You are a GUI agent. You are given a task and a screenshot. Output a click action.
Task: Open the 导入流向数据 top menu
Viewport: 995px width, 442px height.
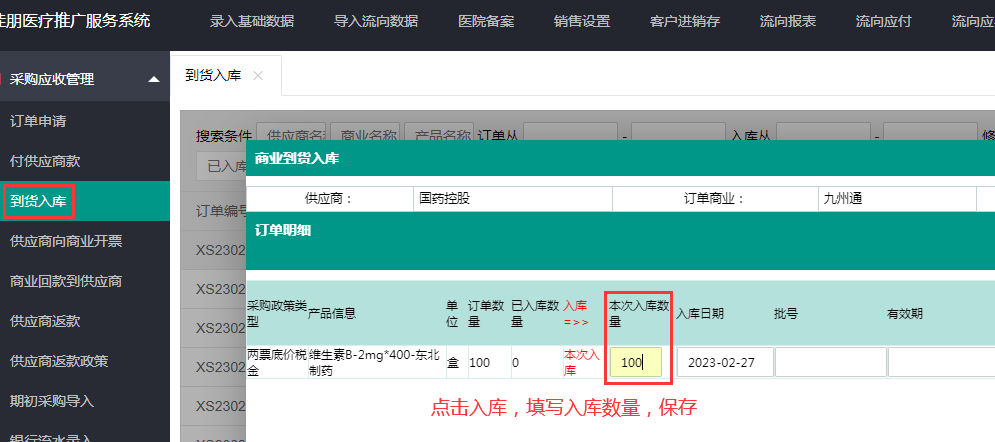pos(376,21)
